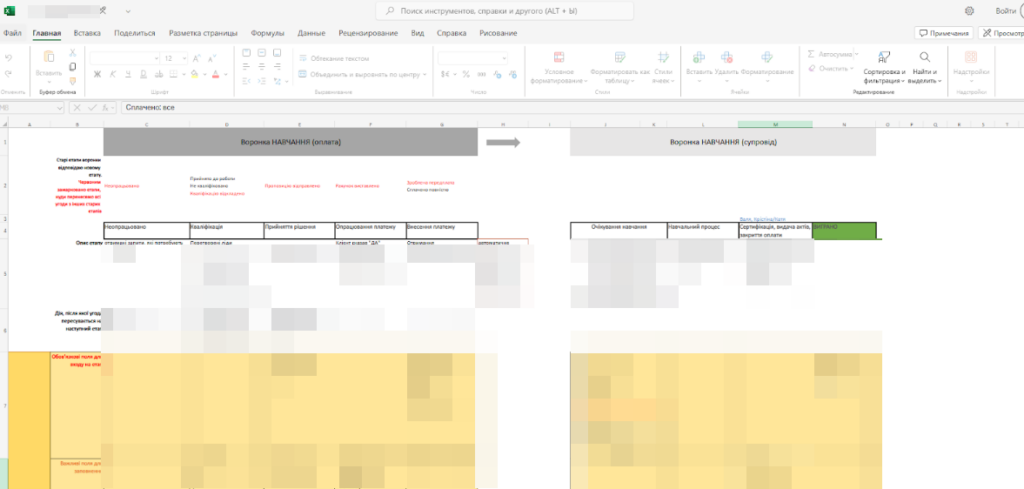Toggle bold Ж formatting
The height and width of the screenshot is (489, 1024).
click(x=97, y=74)
